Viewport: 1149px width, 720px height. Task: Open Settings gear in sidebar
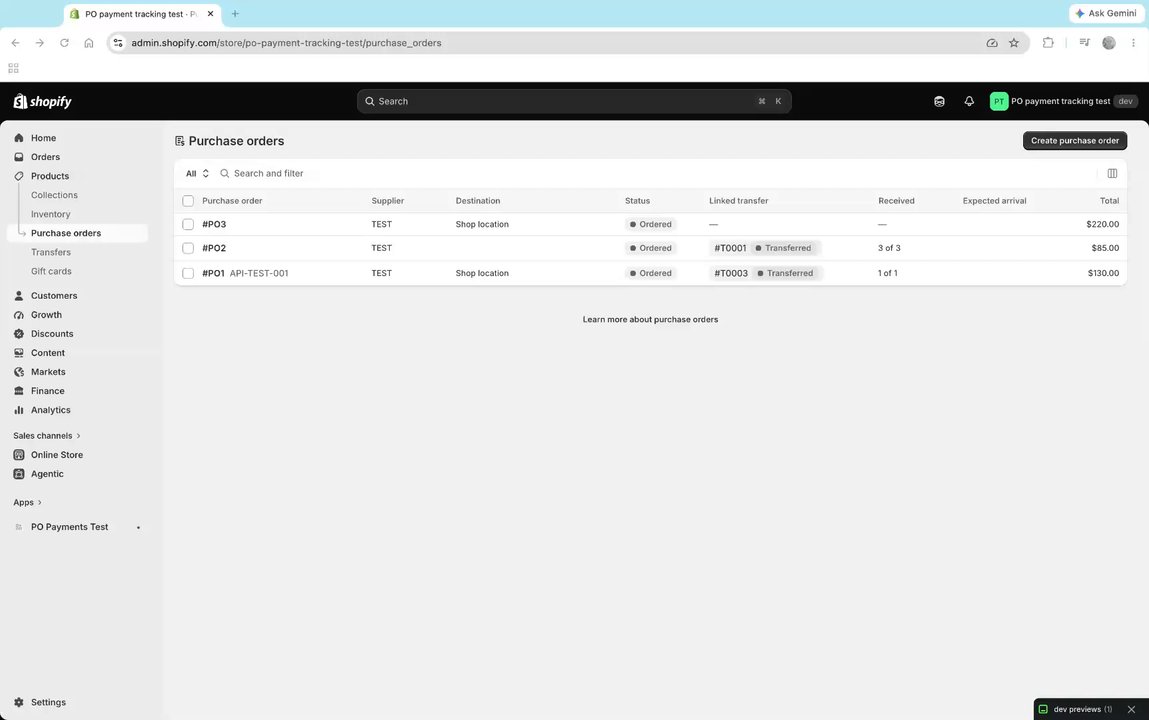(19, 702)
